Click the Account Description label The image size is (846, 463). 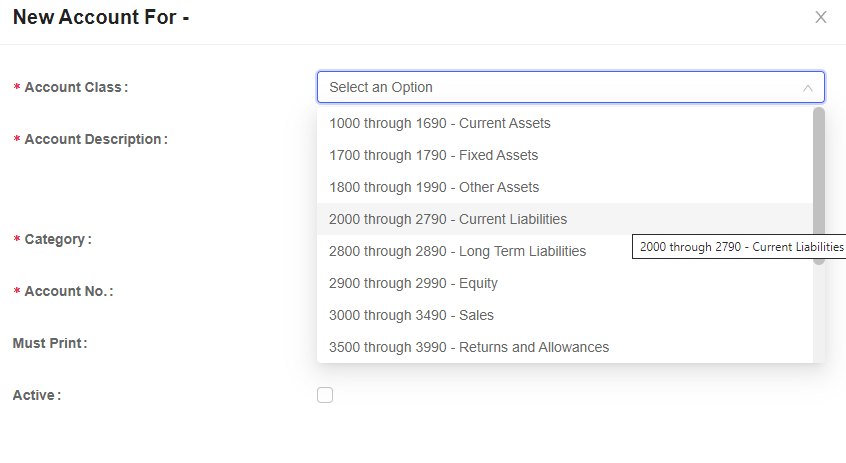(x=96, y=139)
